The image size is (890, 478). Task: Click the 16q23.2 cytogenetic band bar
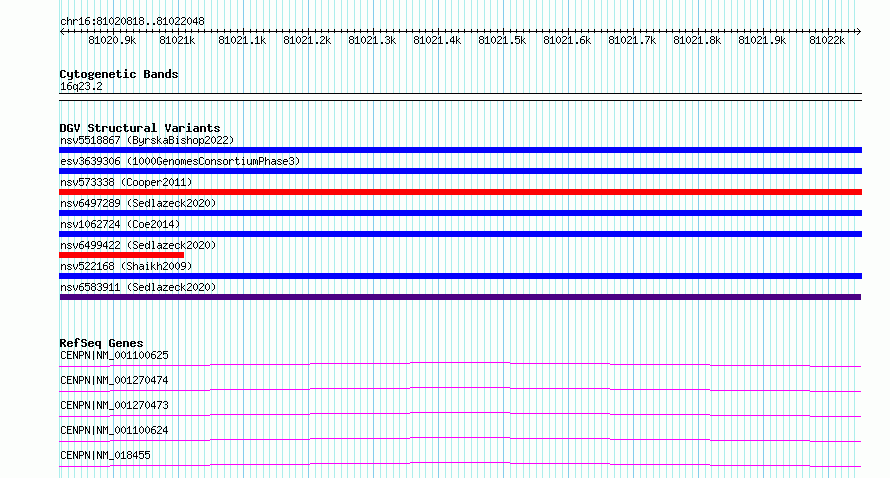tap(460, 97)
